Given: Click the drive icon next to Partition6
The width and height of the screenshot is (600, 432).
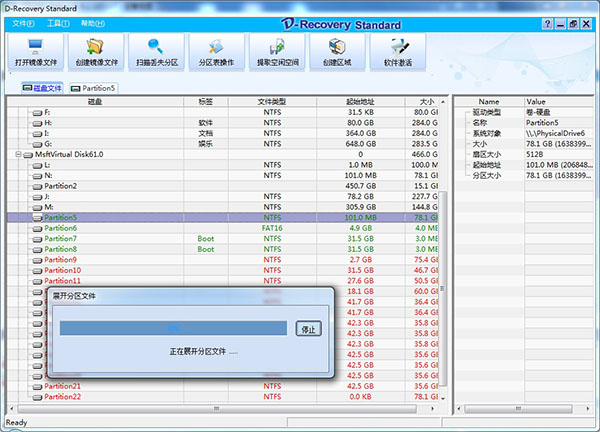Looking at the screenshot, I should (x=37, y=228).
